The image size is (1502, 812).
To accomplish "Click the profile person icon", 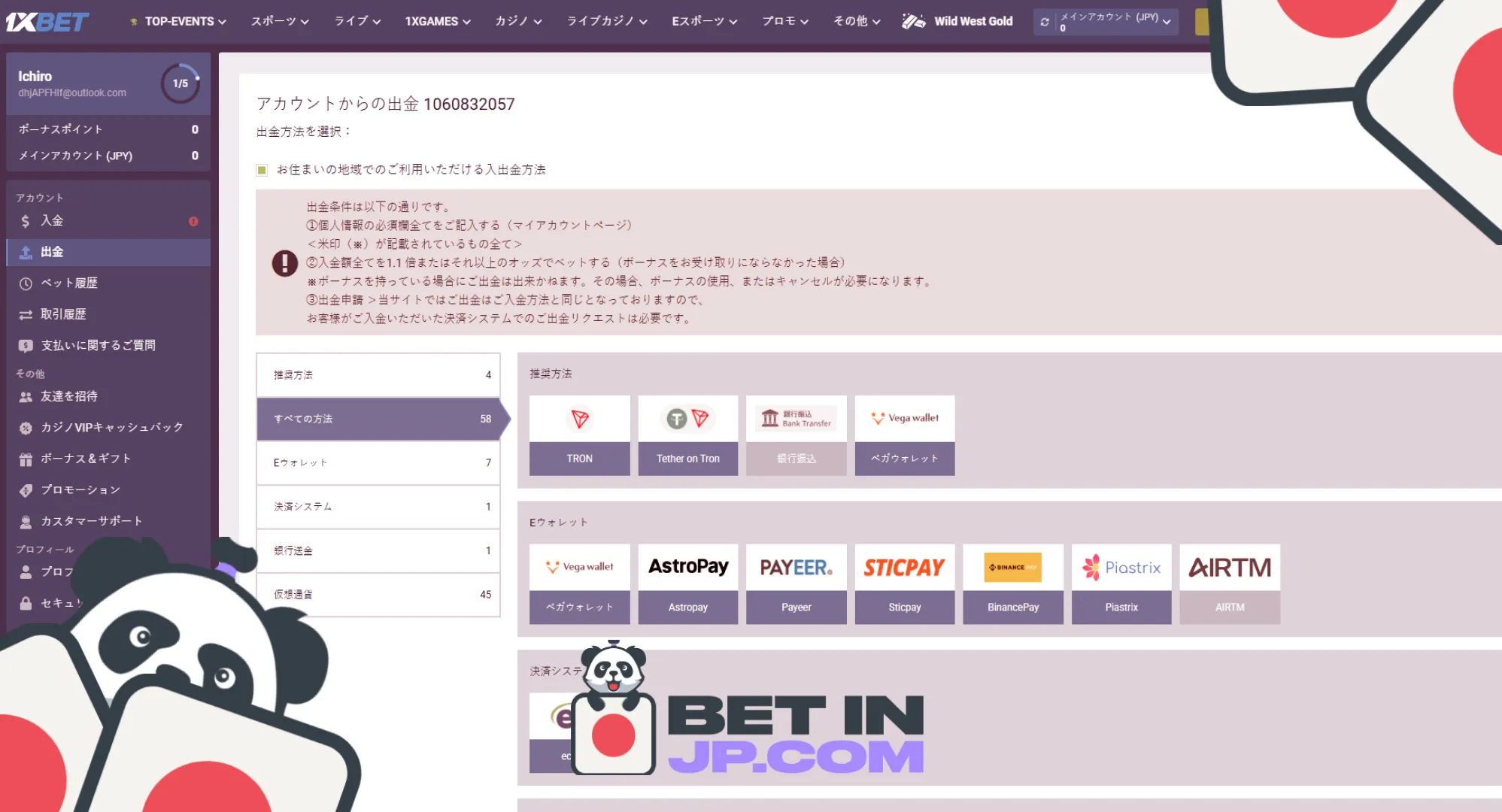I will [x=26, y=571].
